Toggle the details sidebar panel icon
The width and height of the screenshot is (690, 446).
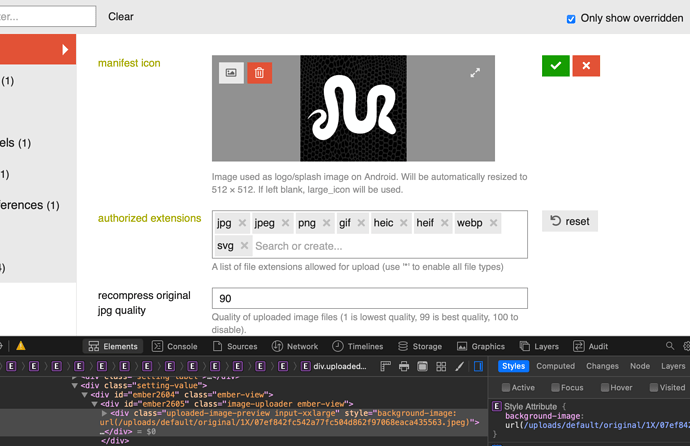(x=478, y=366)
